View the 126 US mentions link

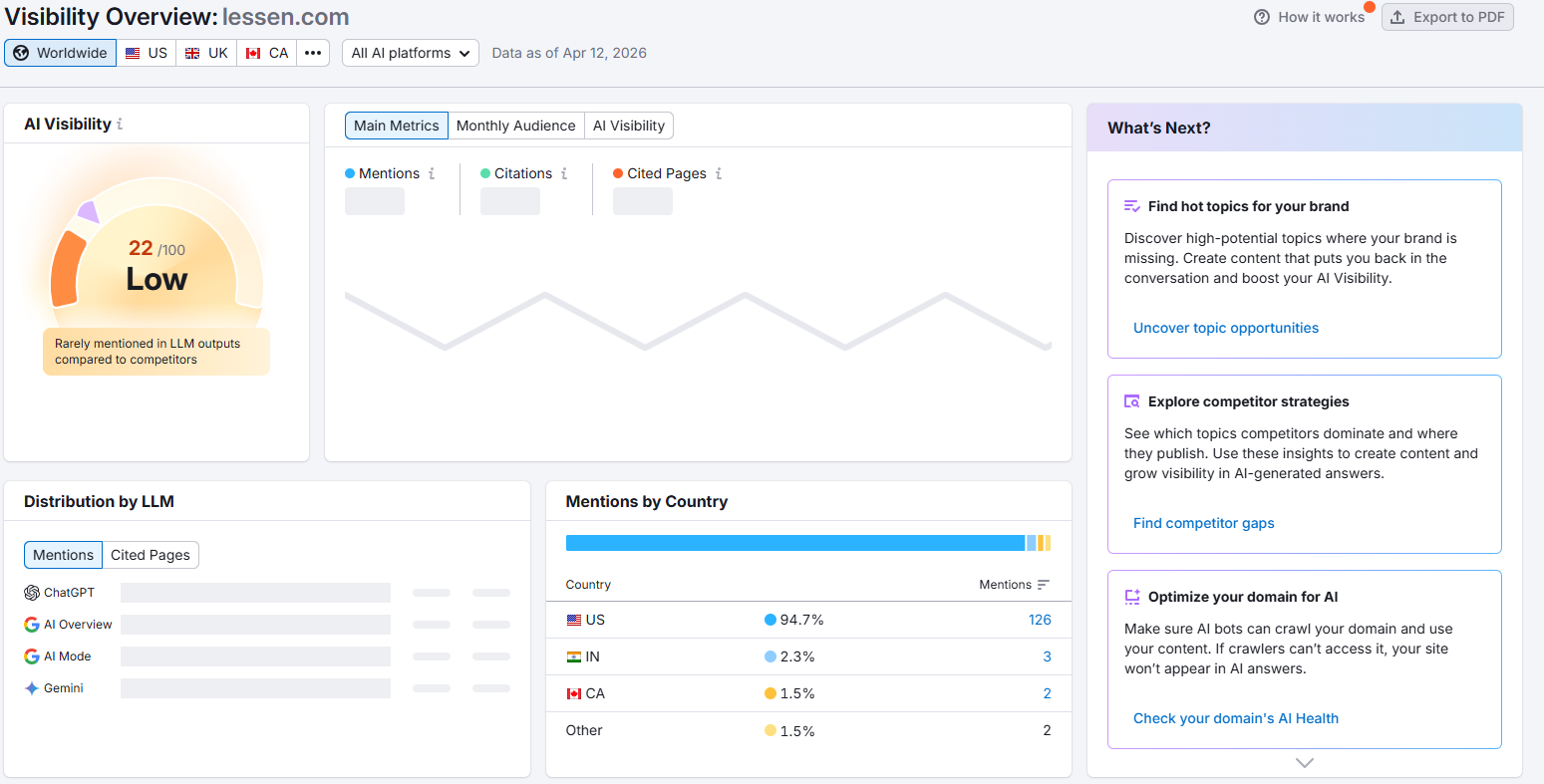[1040, 619]
